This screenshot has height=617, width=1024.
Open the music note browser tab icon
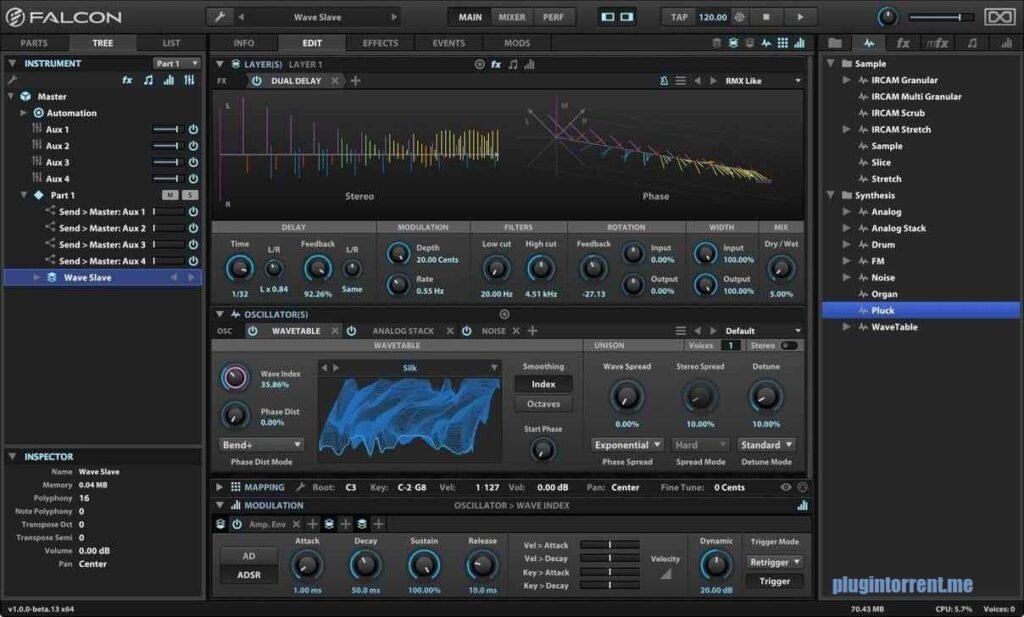972,43
